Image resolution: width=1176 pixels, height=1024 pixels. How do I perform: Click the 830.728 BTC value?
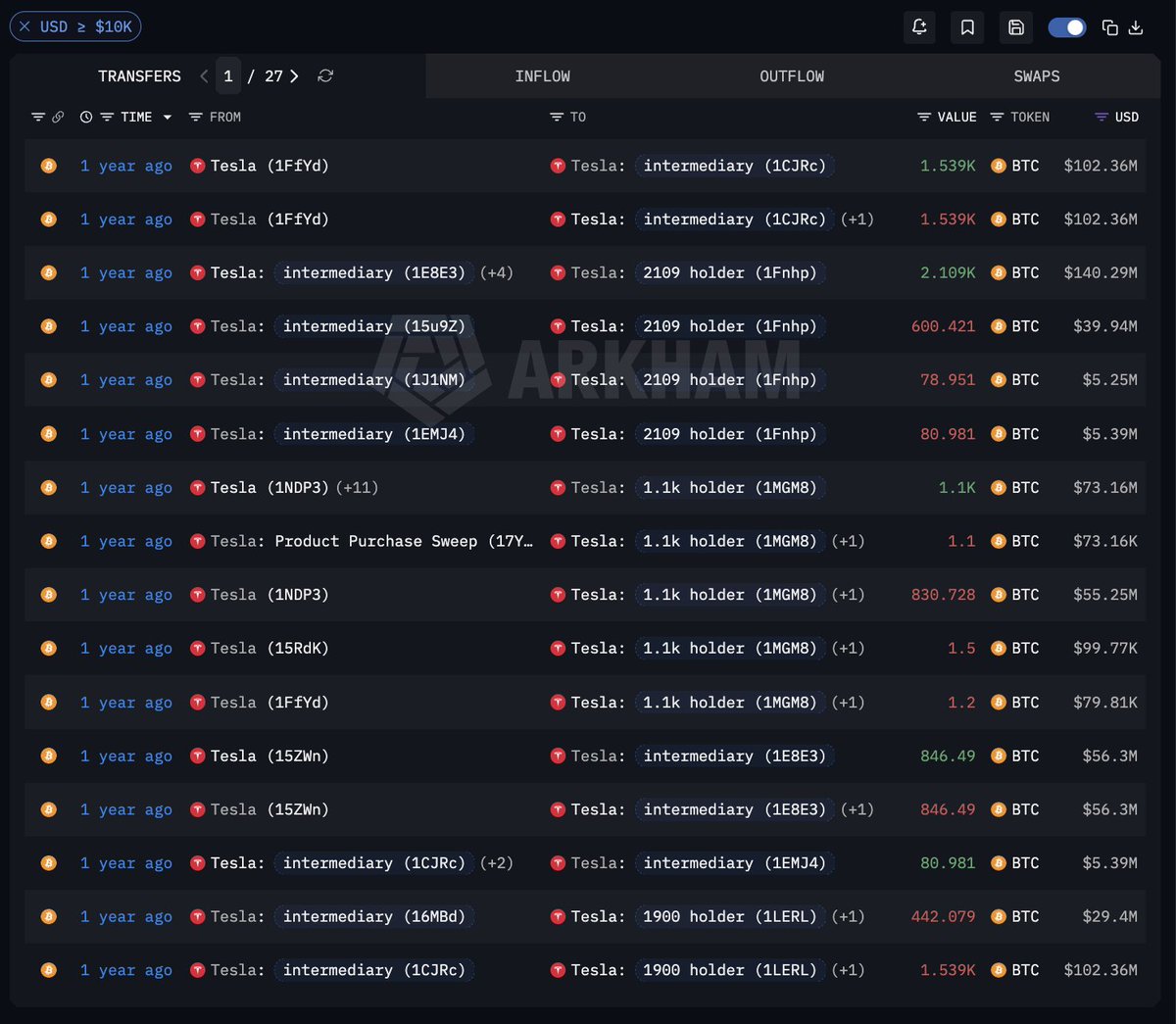pos(944,595)
